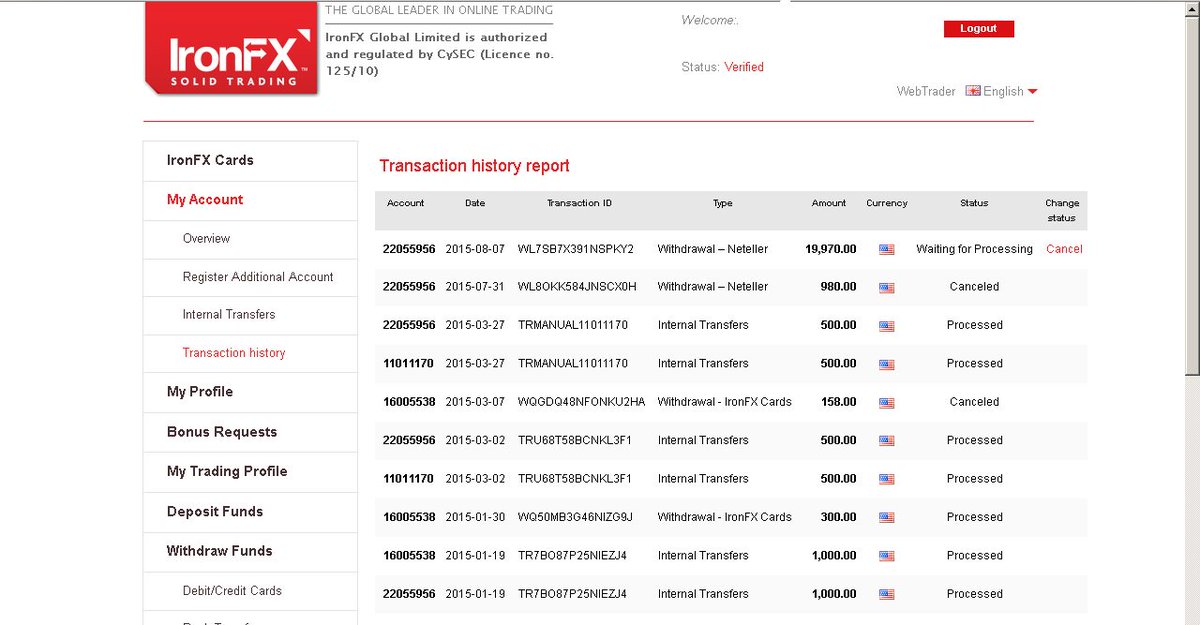Image resolution: width=1200 pixels, height=625 pixels.
Task: Click Verified status text
Action: pos(744,67)
